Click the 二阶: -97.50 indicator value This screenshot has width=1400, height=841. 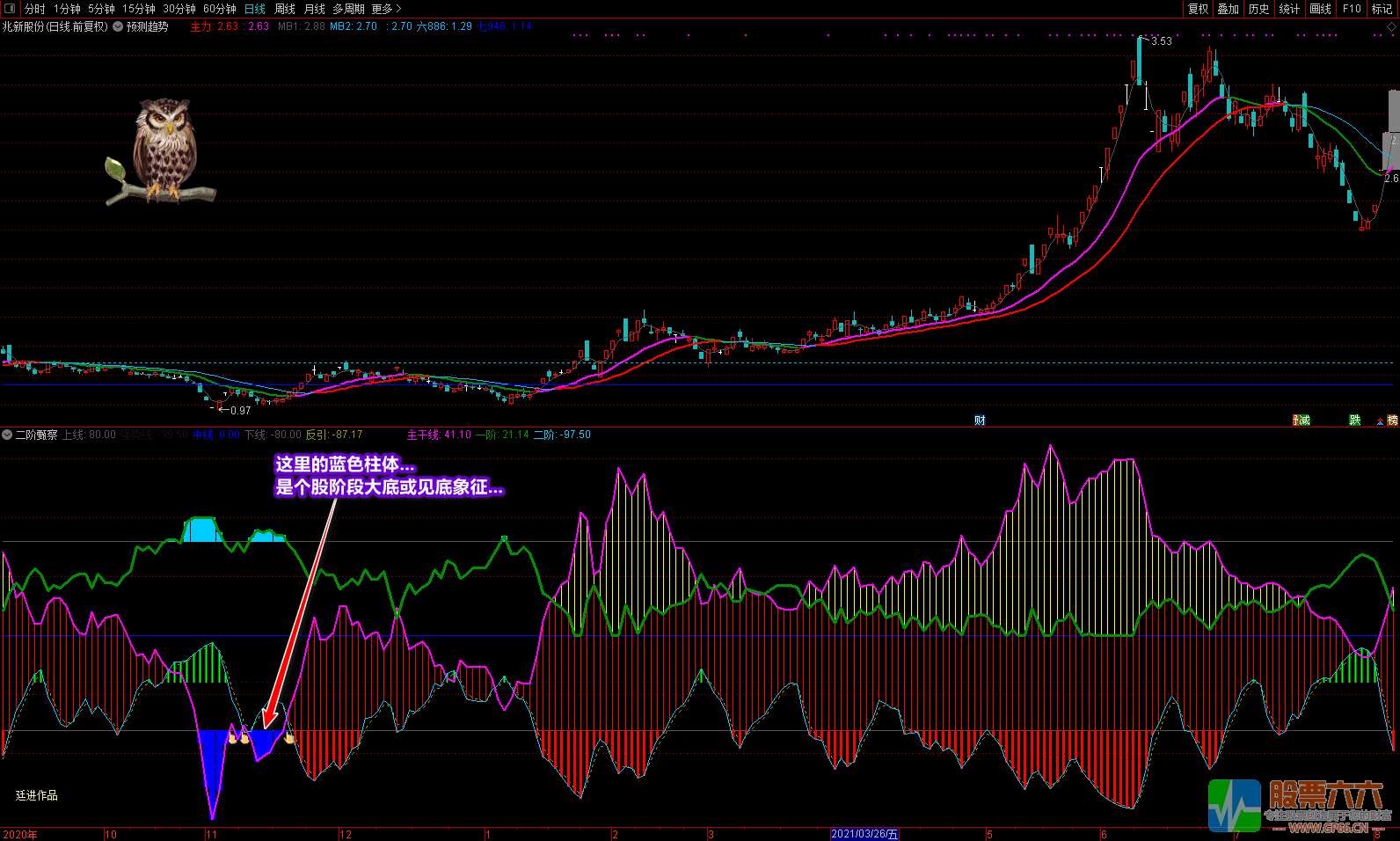[562, 435]
